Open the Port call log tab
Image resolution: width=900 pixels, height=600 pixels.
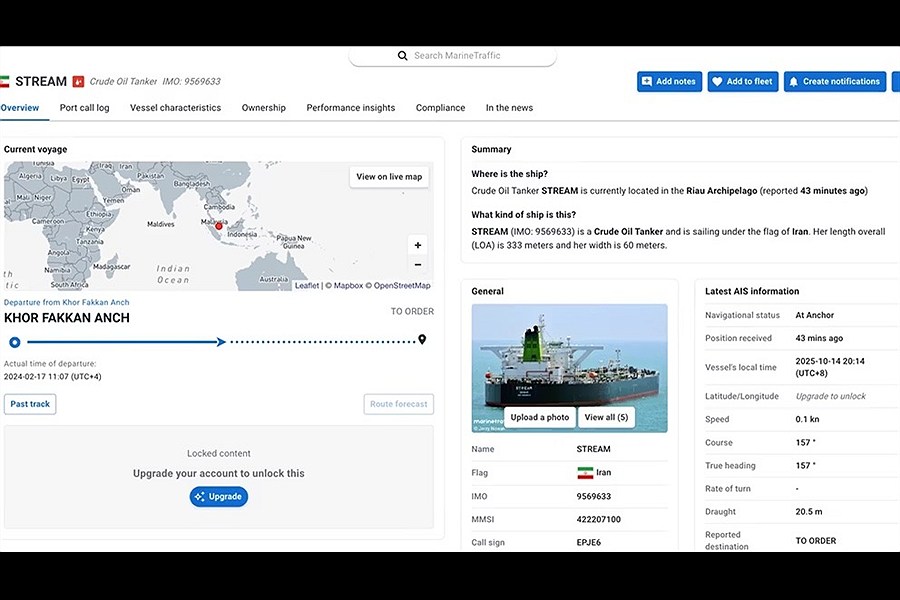click(x=84, y=108)
